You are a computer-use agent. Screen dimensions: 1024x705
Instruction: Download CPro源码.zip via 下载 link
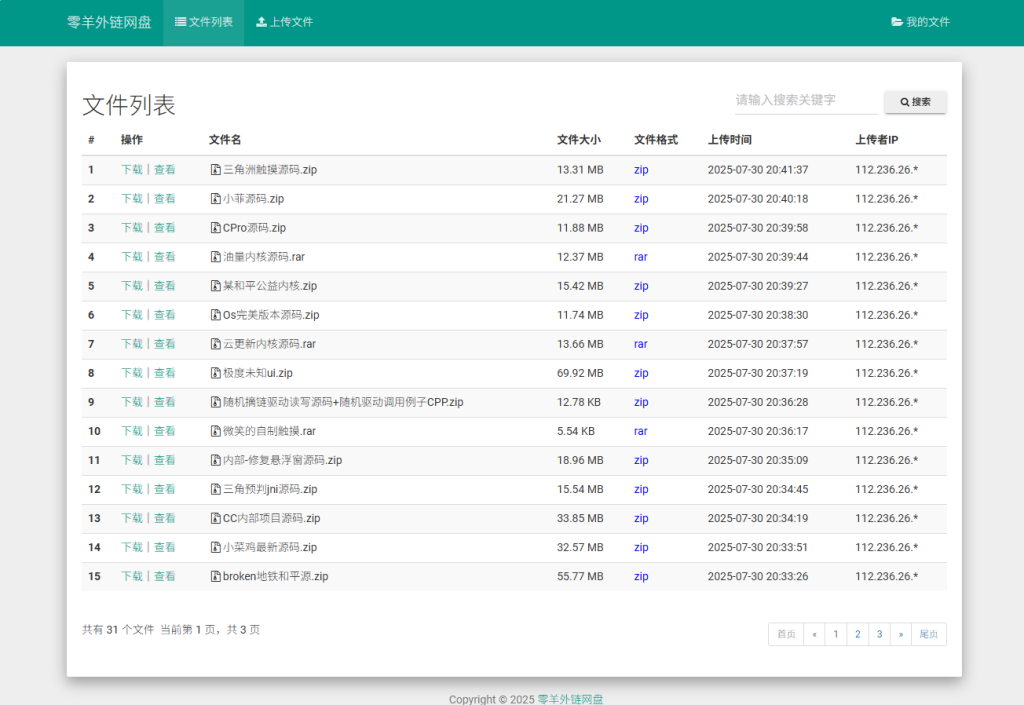[132, 228]
